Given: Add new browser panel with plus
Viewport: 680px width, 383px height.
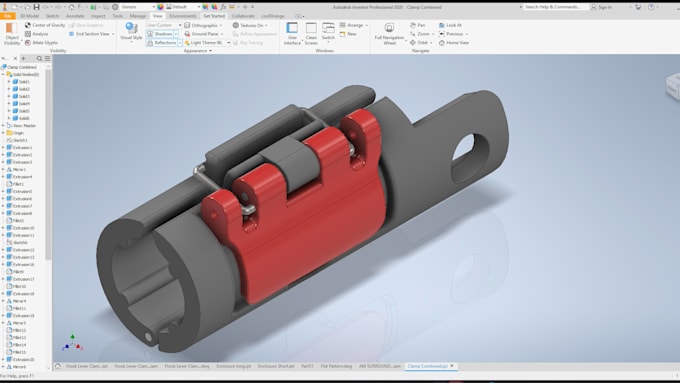Looking at the screenshot, I should [x=23, y=58].
